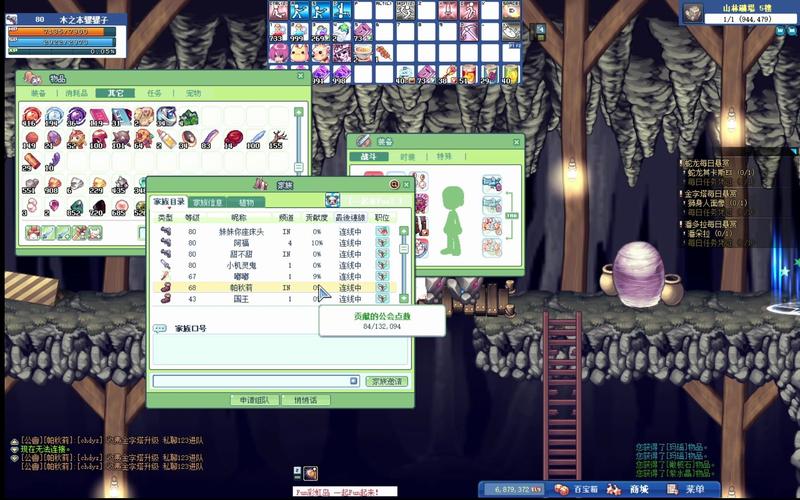Click the 金字塔每日悬赏 quest entry

[x=710, y=194]
